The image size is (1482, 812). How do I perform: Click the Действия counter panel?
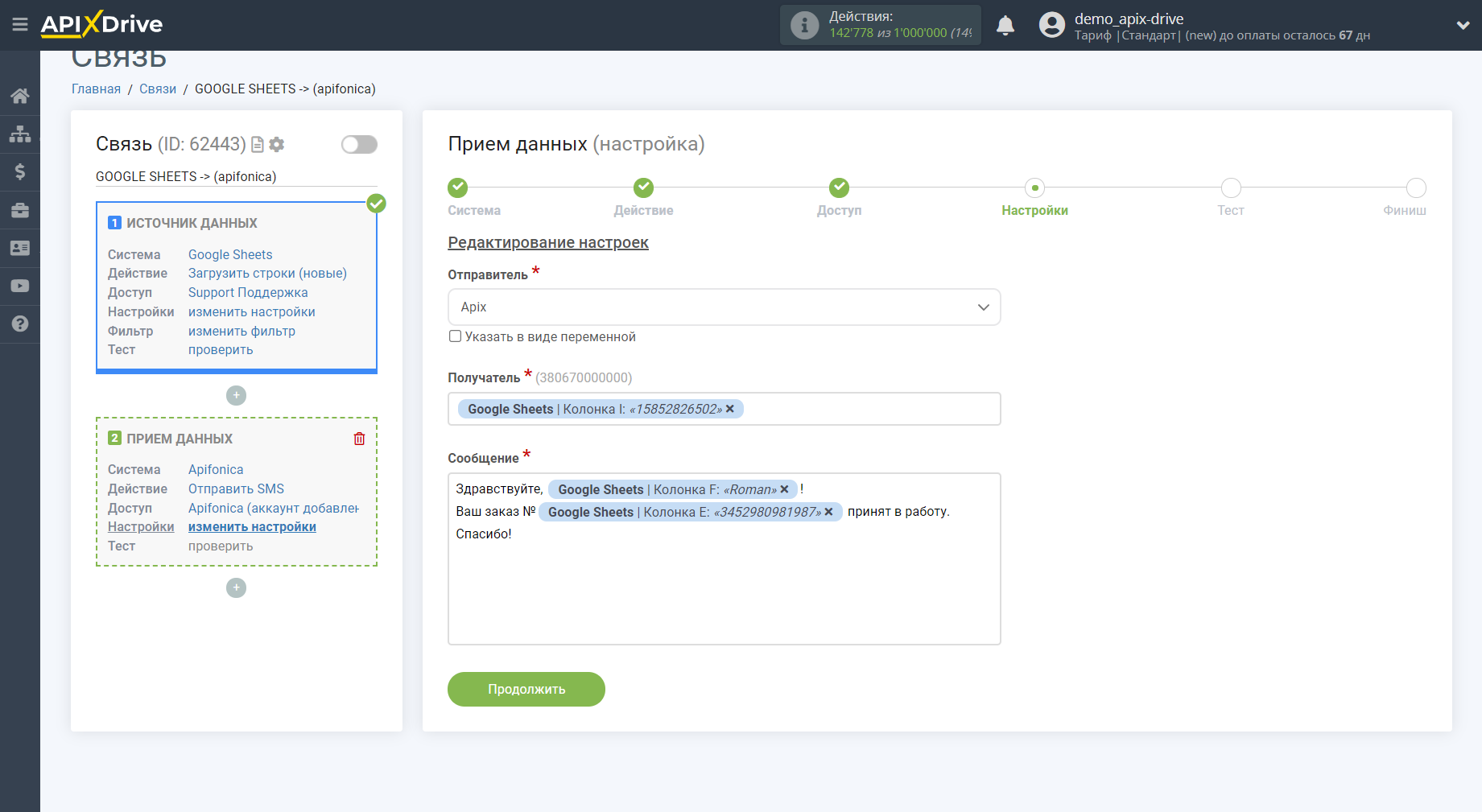[880, 25]
